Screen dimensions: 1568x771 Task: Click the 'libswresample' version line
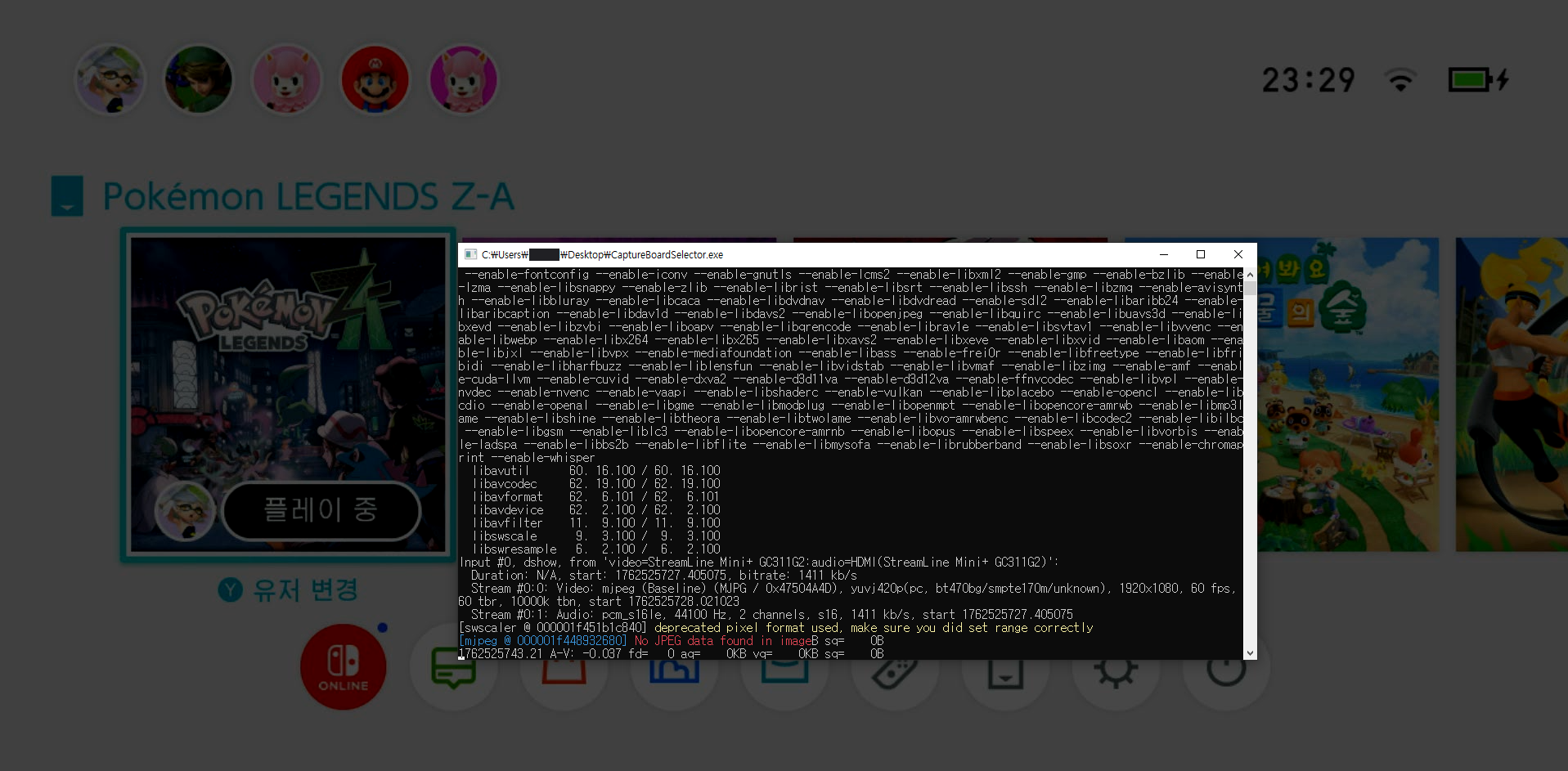[x=596, y=549]
